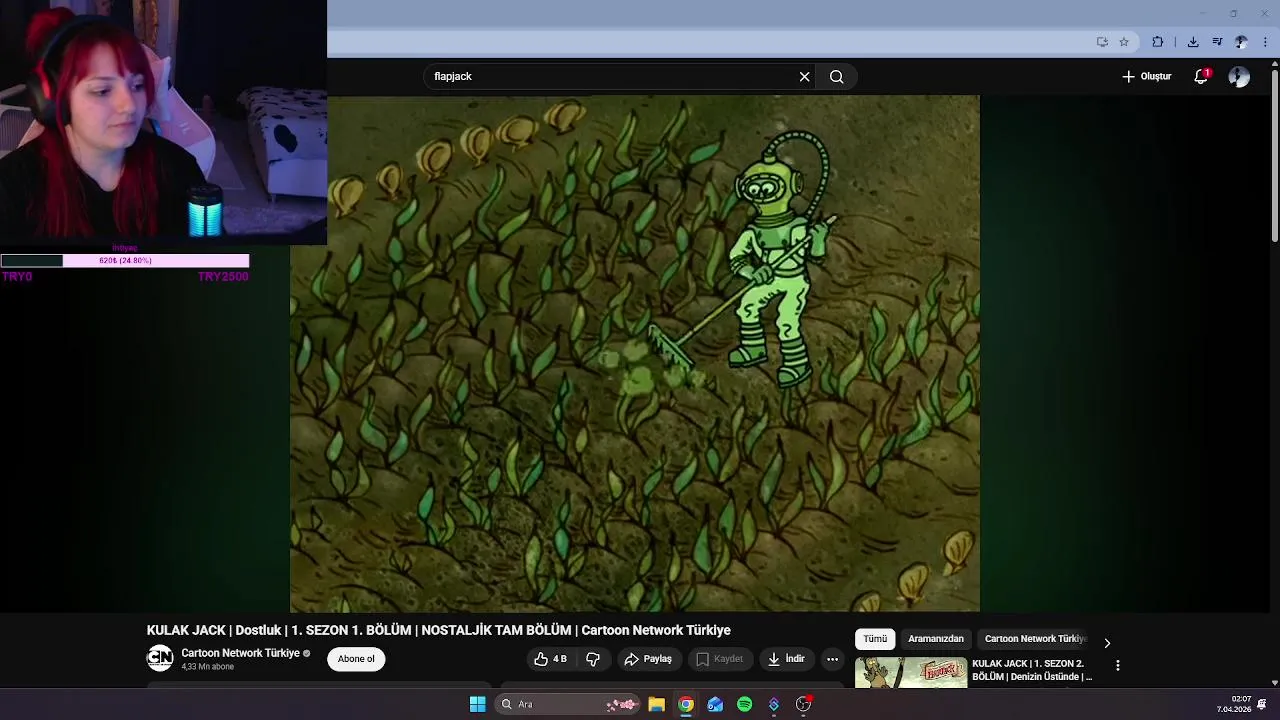Open Chrome media controls icon
The width and height of the screenshot is (1280, 720).
tap(1217, 42)
